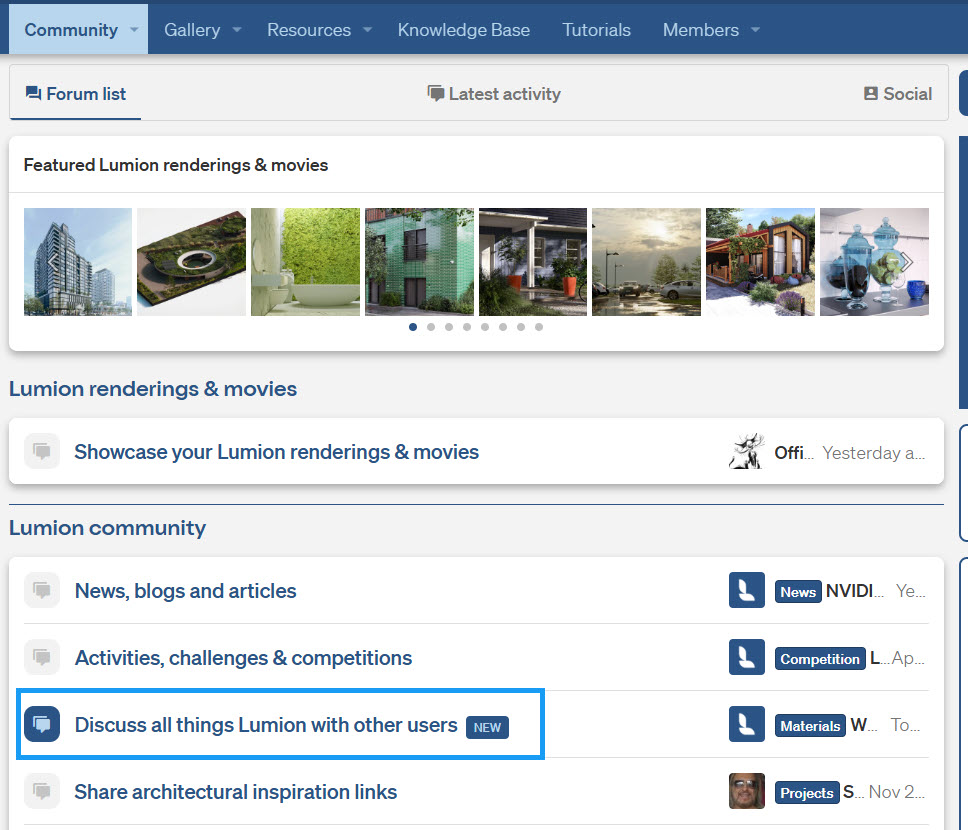Open the Knowledge Base menu item
Image resolution: width=968 pixels, height=830 pixels.
[x=464, y=30]
